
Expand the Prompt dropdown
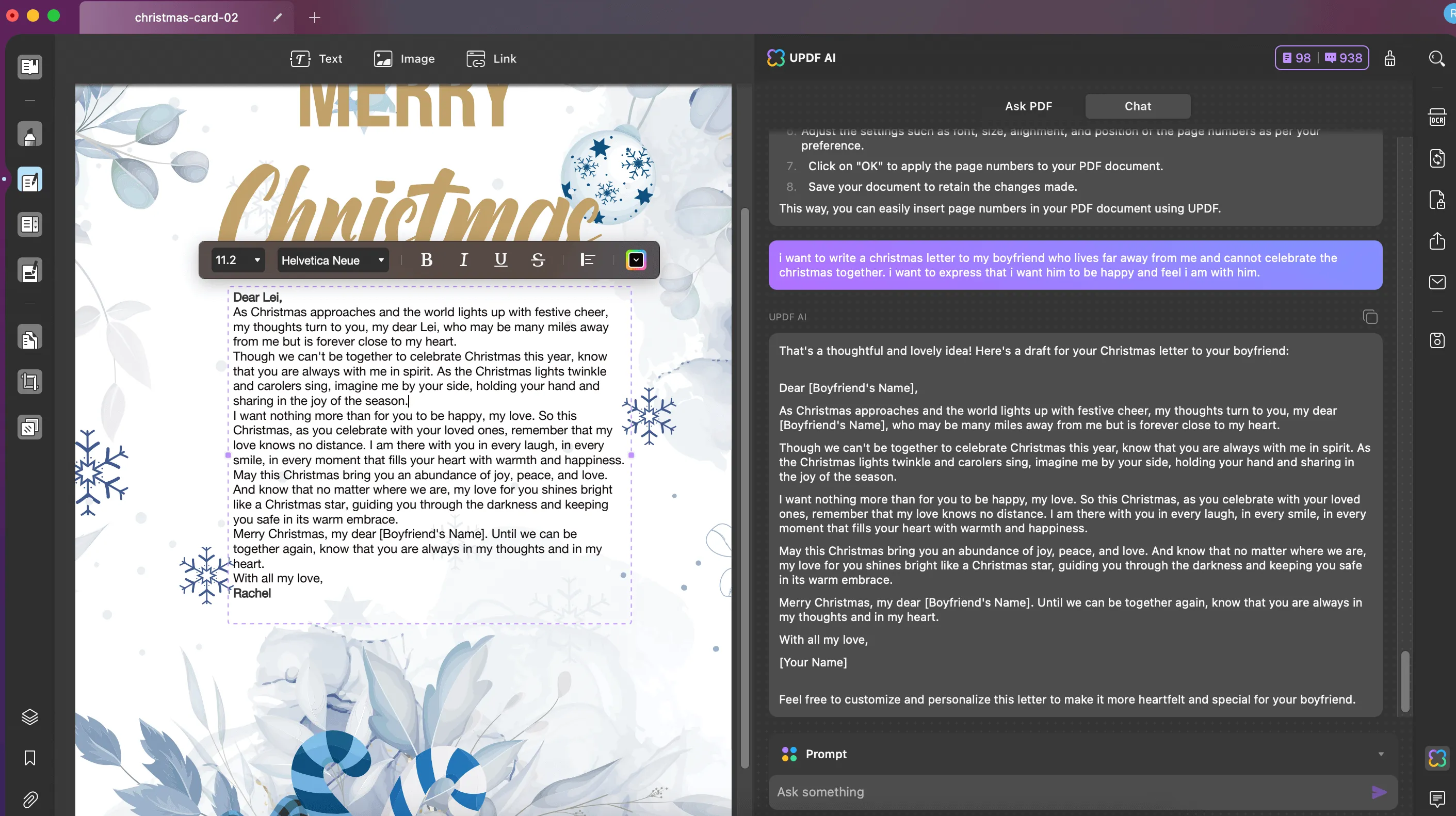coord(1381,754)
